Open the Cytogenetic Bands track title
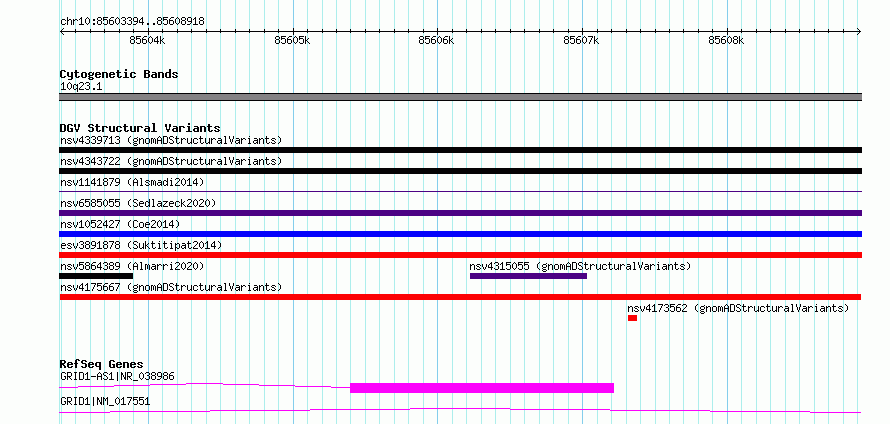This screenshot has height=424, width=890. 119,74
